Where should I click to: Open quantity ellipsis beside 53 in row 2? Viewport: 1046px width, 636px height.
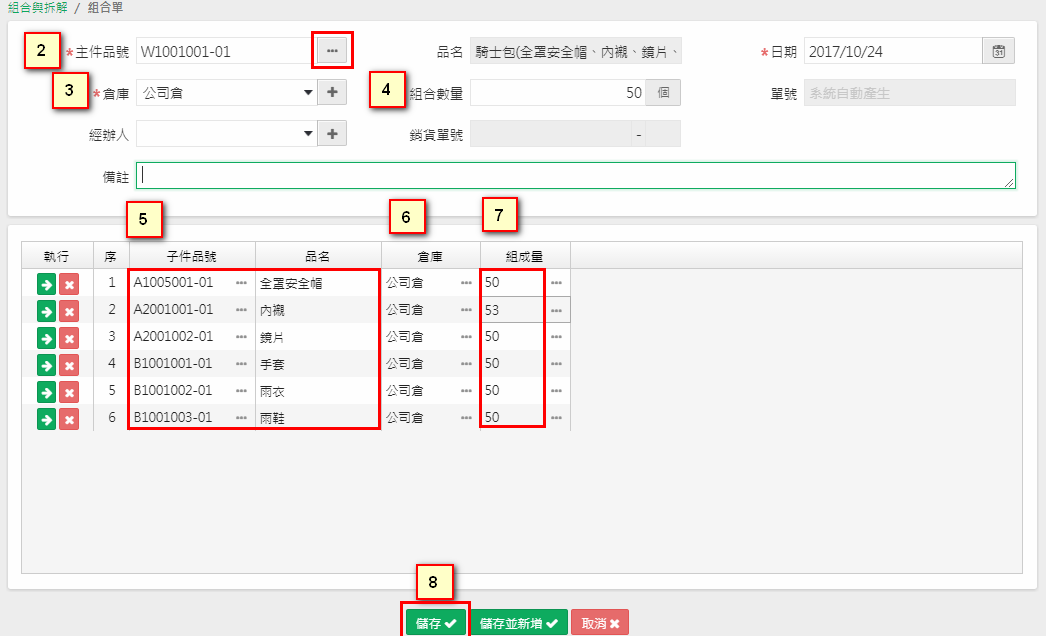556,310
